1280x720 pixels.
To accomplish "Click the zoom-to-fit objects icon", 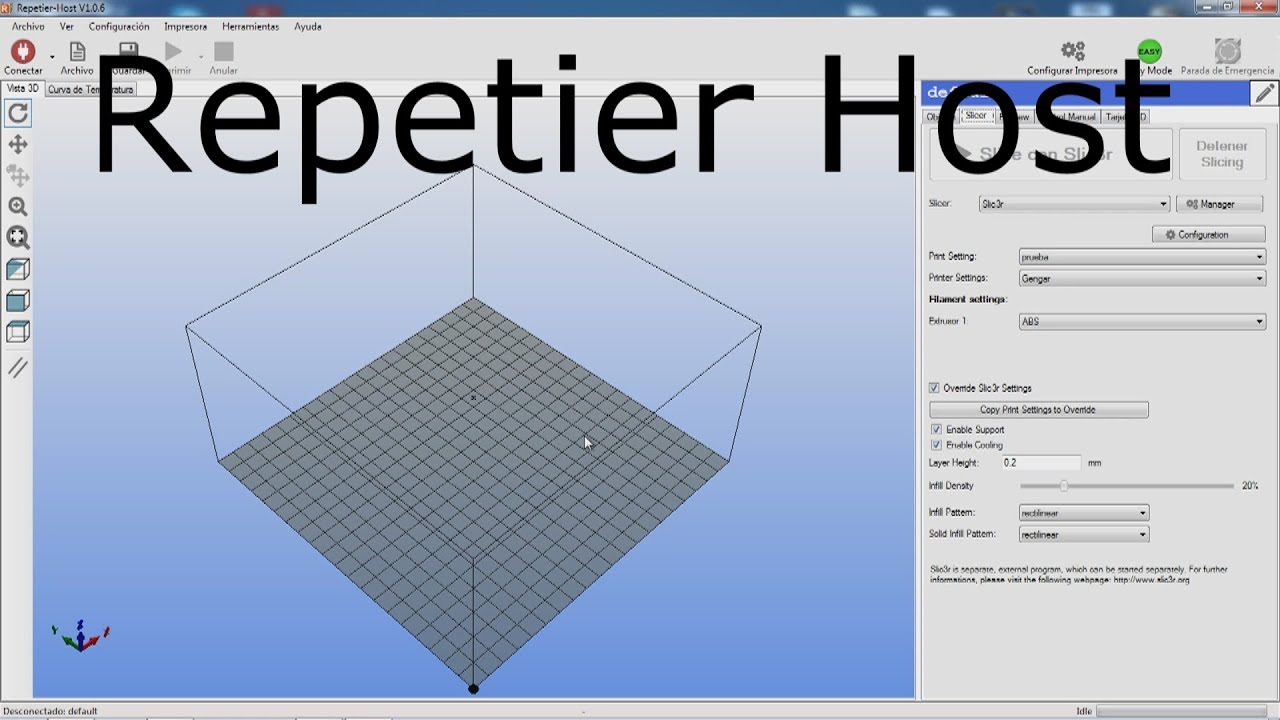I will [18, 238].
